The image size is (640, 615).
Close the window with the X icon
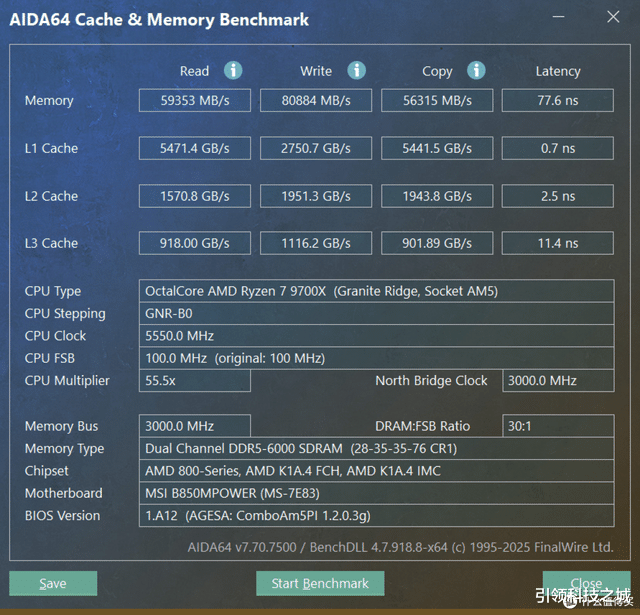pyautogui.click(x=613, y=17)
